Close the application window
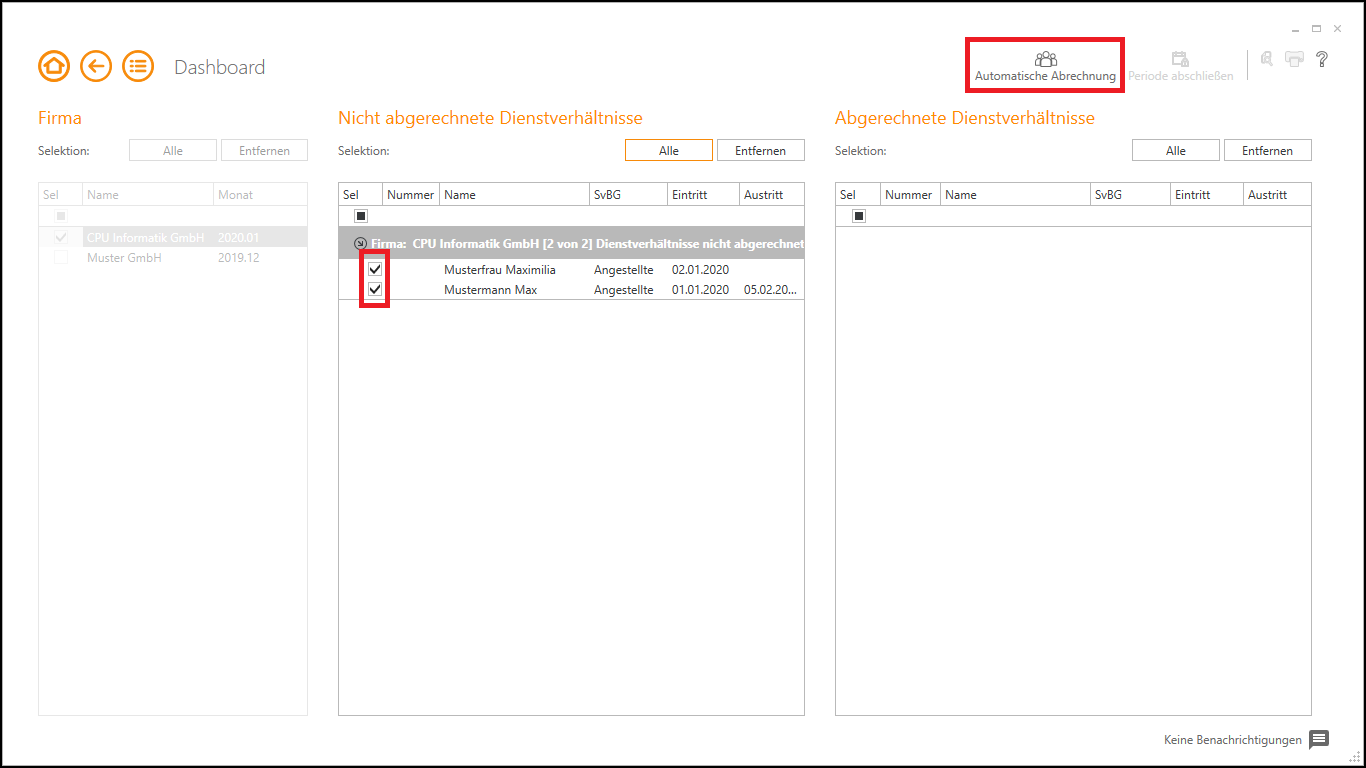Image resolution: width=1366 pixels, height=768 pixels. tap(1337, 29)
